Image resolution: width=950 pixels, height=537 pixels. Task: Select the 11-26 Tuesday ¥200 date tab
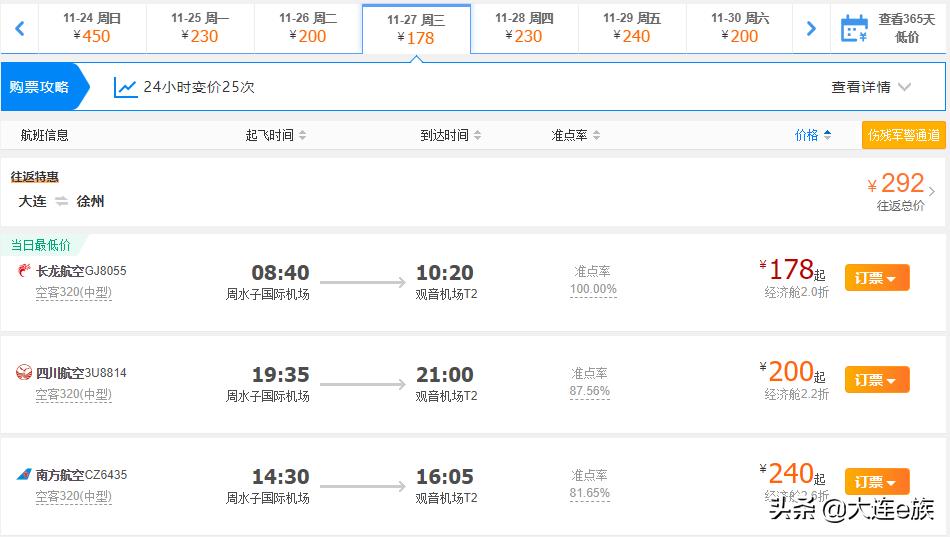tap(308, 28)
